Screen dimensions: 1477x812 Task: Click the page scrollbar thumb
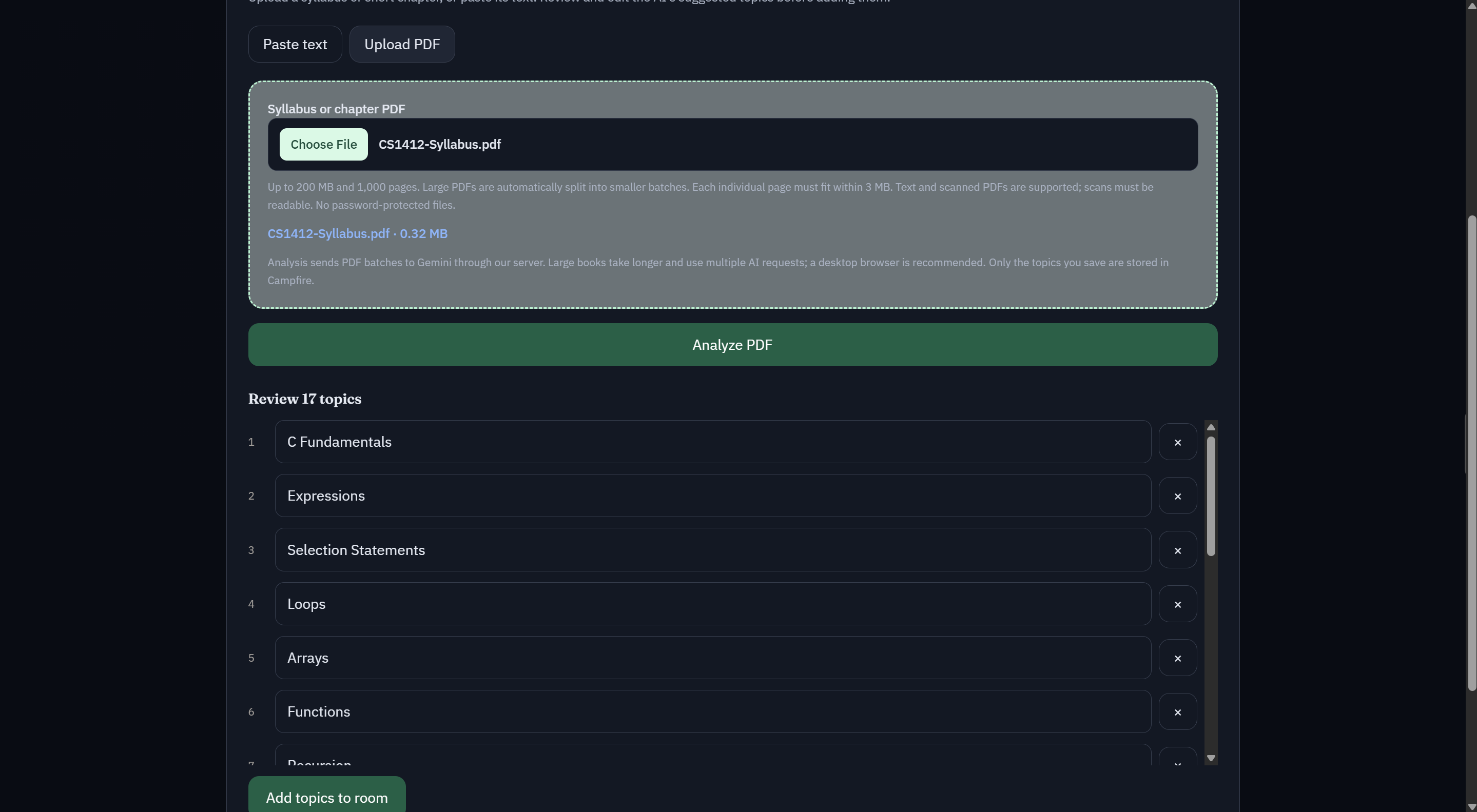click(1471, 453)
